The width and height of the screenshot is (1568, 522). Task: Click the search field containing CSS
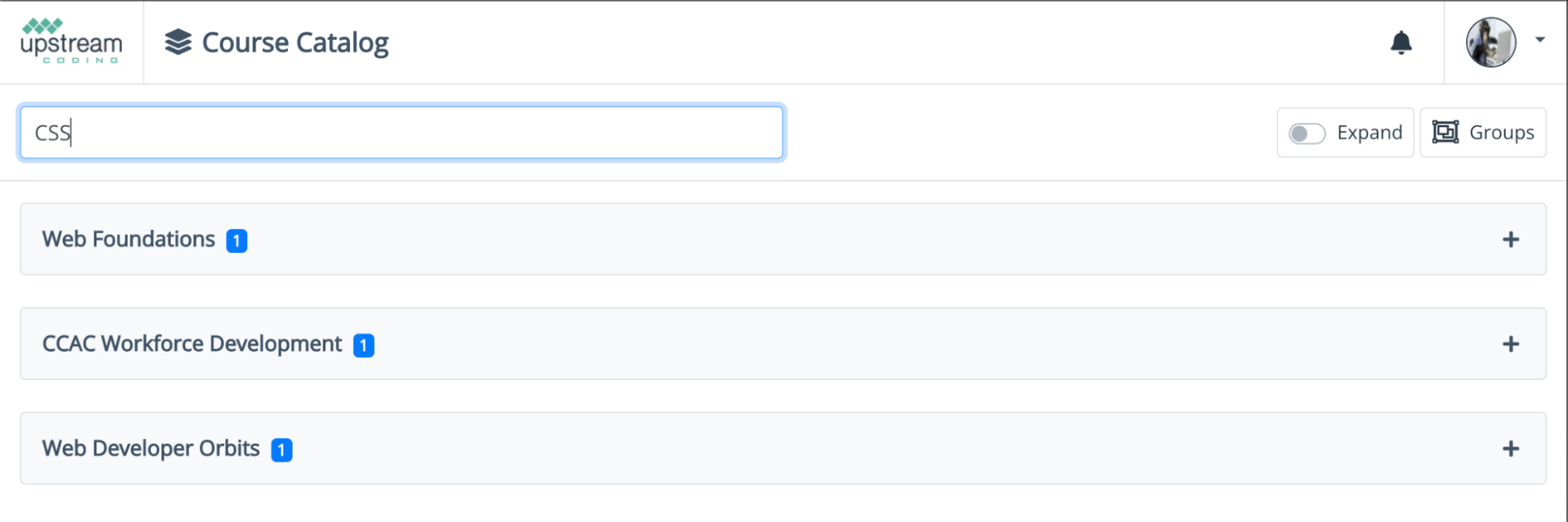pyautogui.click(x=401, y=133)
